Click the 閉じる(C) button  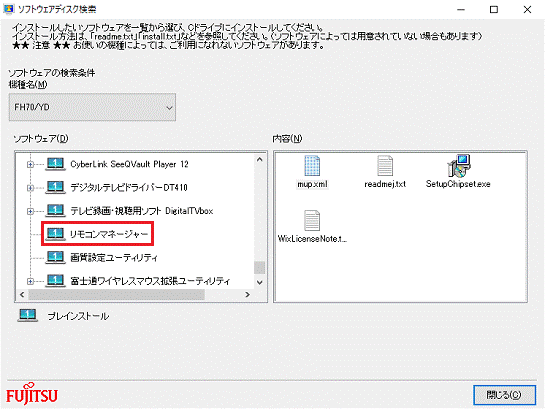[x=504, y=395]
